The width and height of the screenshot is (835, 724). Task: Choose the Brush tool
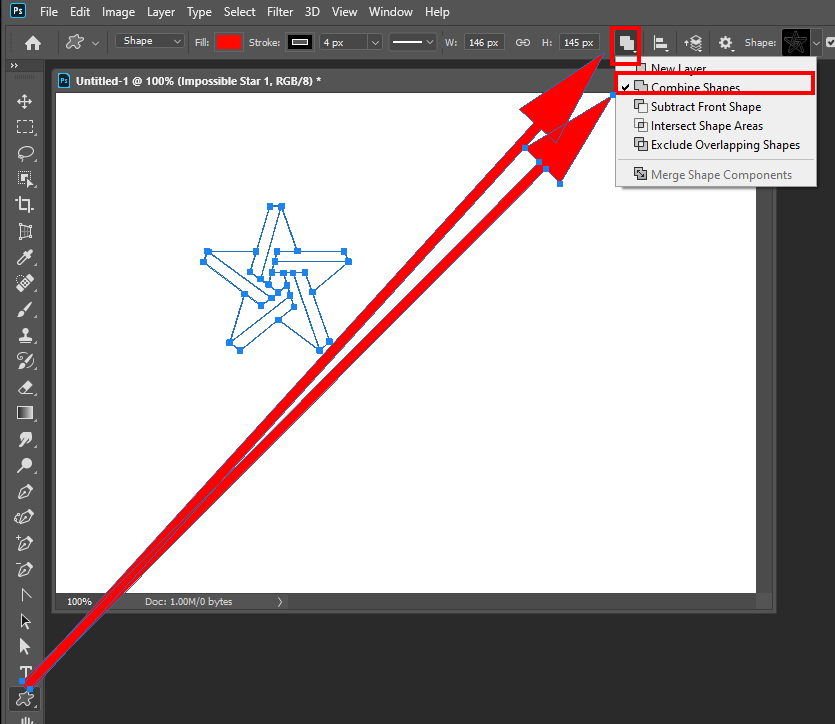25,309
